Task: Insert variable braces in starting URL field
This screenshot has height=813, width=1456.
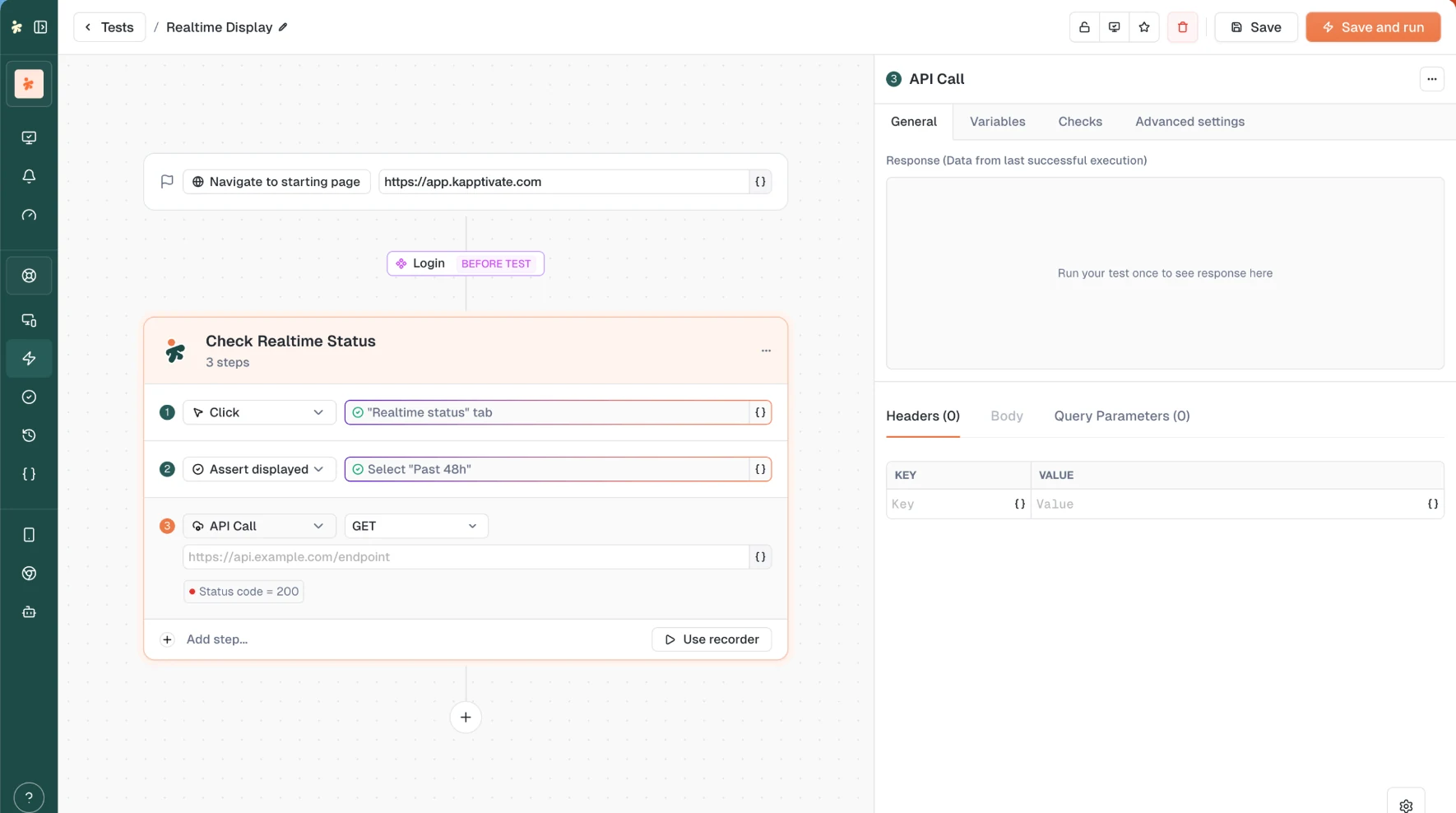Action: coord(760,182)
